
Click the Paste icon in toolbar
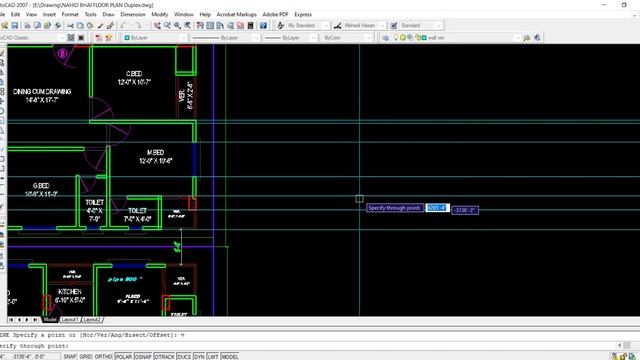90,25
